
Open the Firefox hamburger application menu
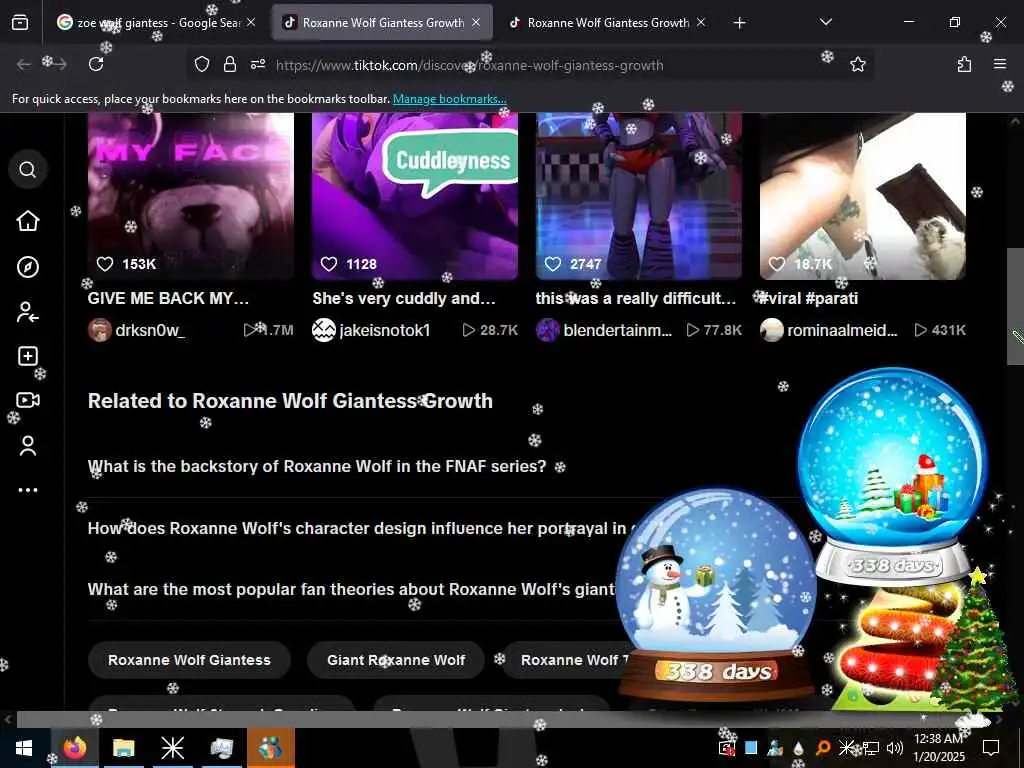click(x=1000, y=64)
